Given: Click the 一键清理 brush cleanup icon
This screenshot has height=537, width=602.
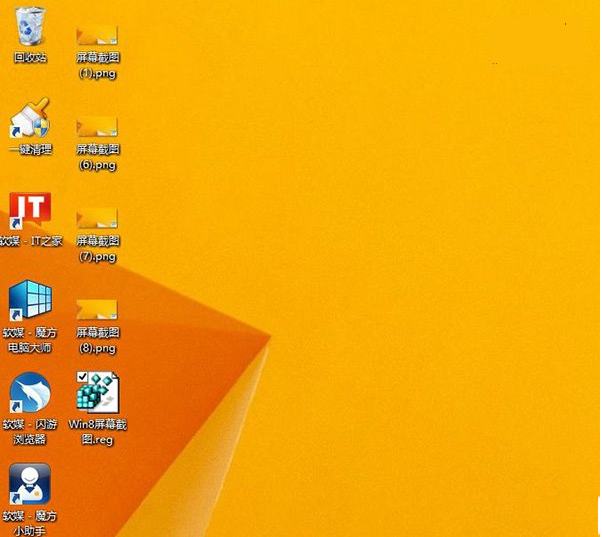Looking at the screenshot, I should (x=30, y=118).
